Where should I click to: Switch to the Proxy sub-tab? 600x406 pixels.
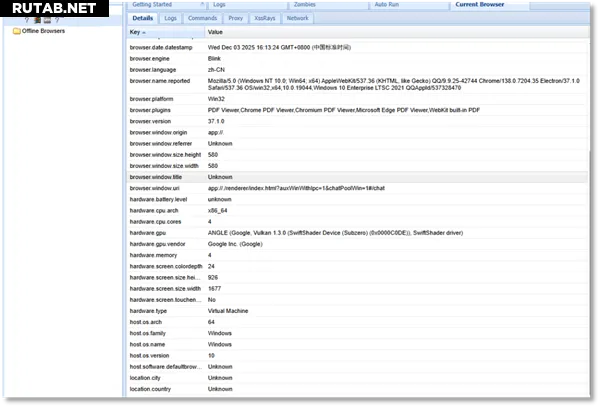[235, 18]
